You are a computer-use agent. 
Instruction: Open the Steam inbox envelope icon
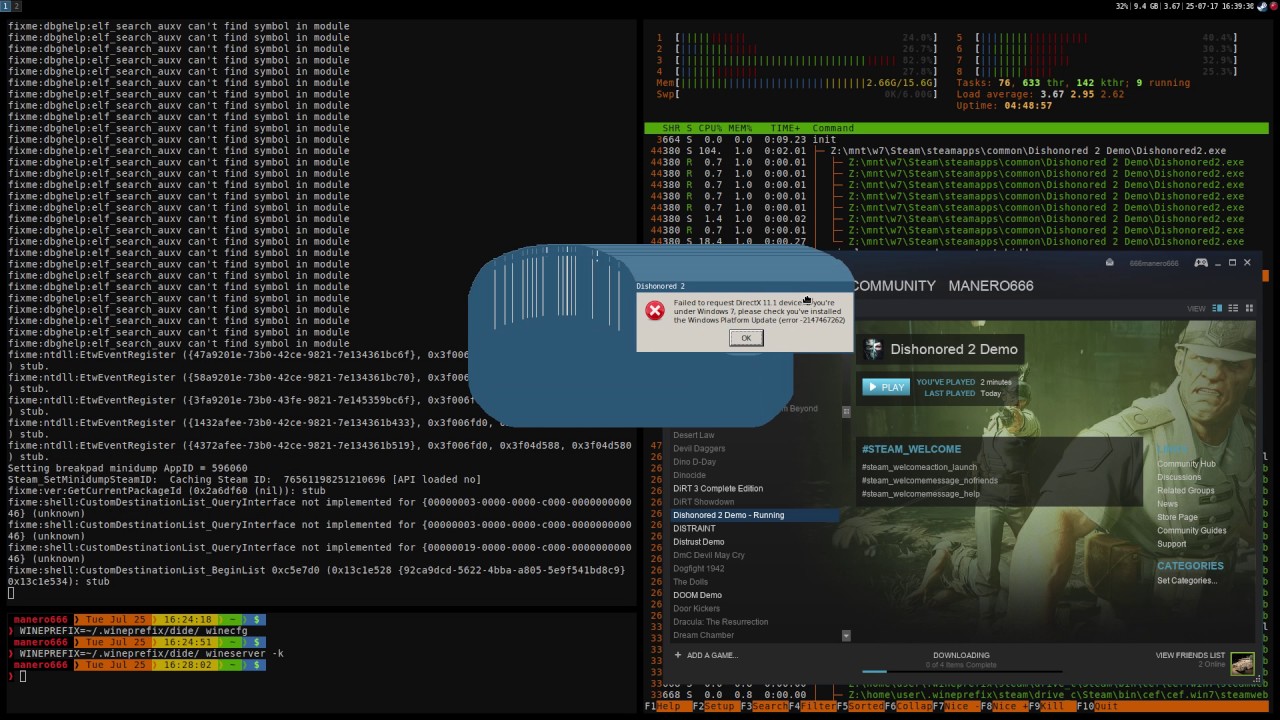(1109, 263)
